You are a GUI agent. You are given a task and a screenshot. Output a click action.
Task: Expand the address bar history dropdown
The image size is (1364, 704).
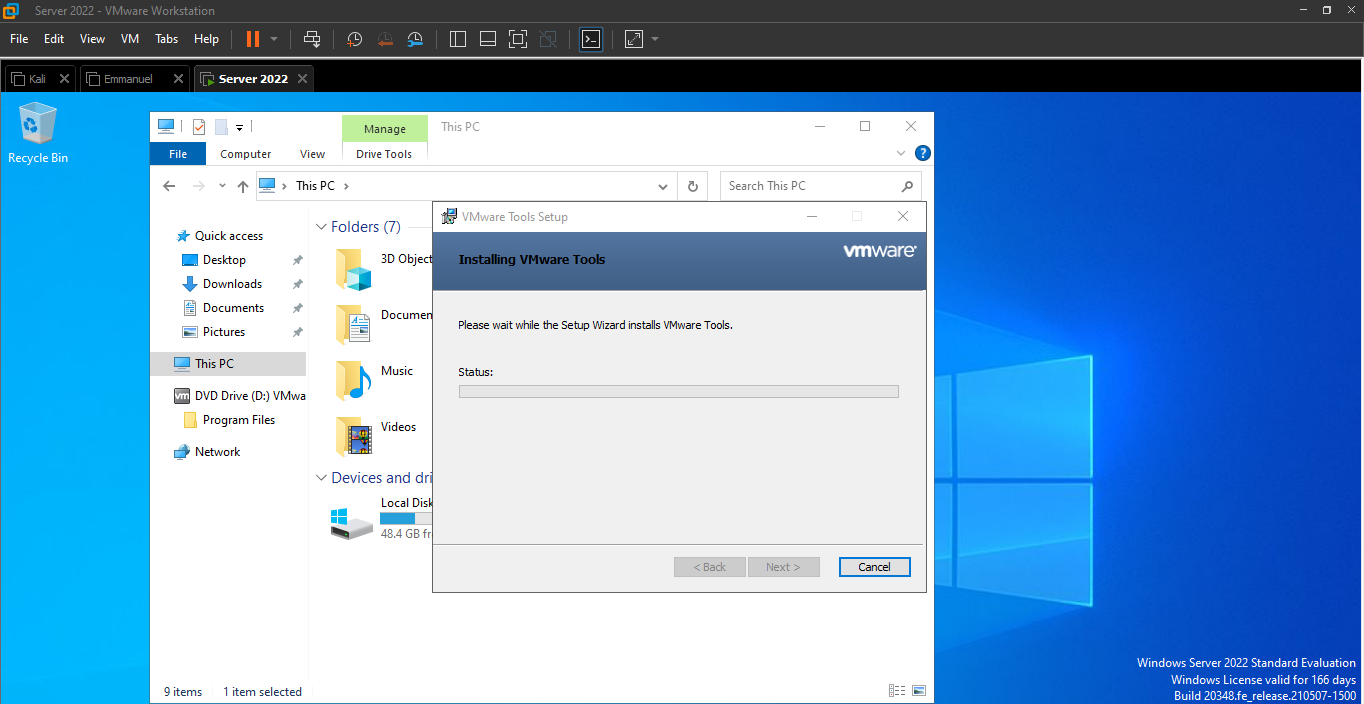click(x=663, y=186)
